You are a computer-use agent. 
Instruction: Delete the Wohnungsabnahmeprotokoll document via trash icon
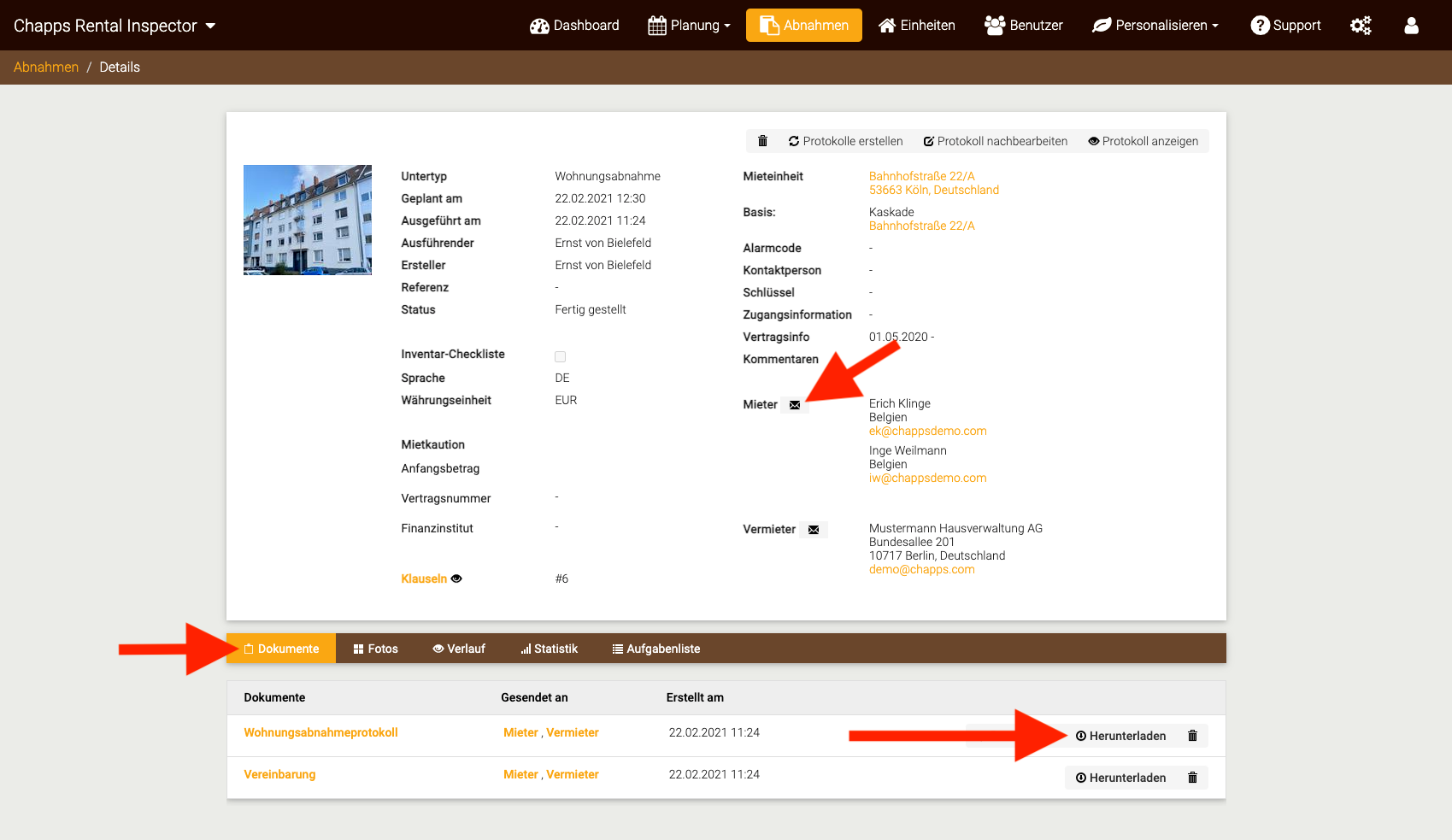pos(1192,736)
